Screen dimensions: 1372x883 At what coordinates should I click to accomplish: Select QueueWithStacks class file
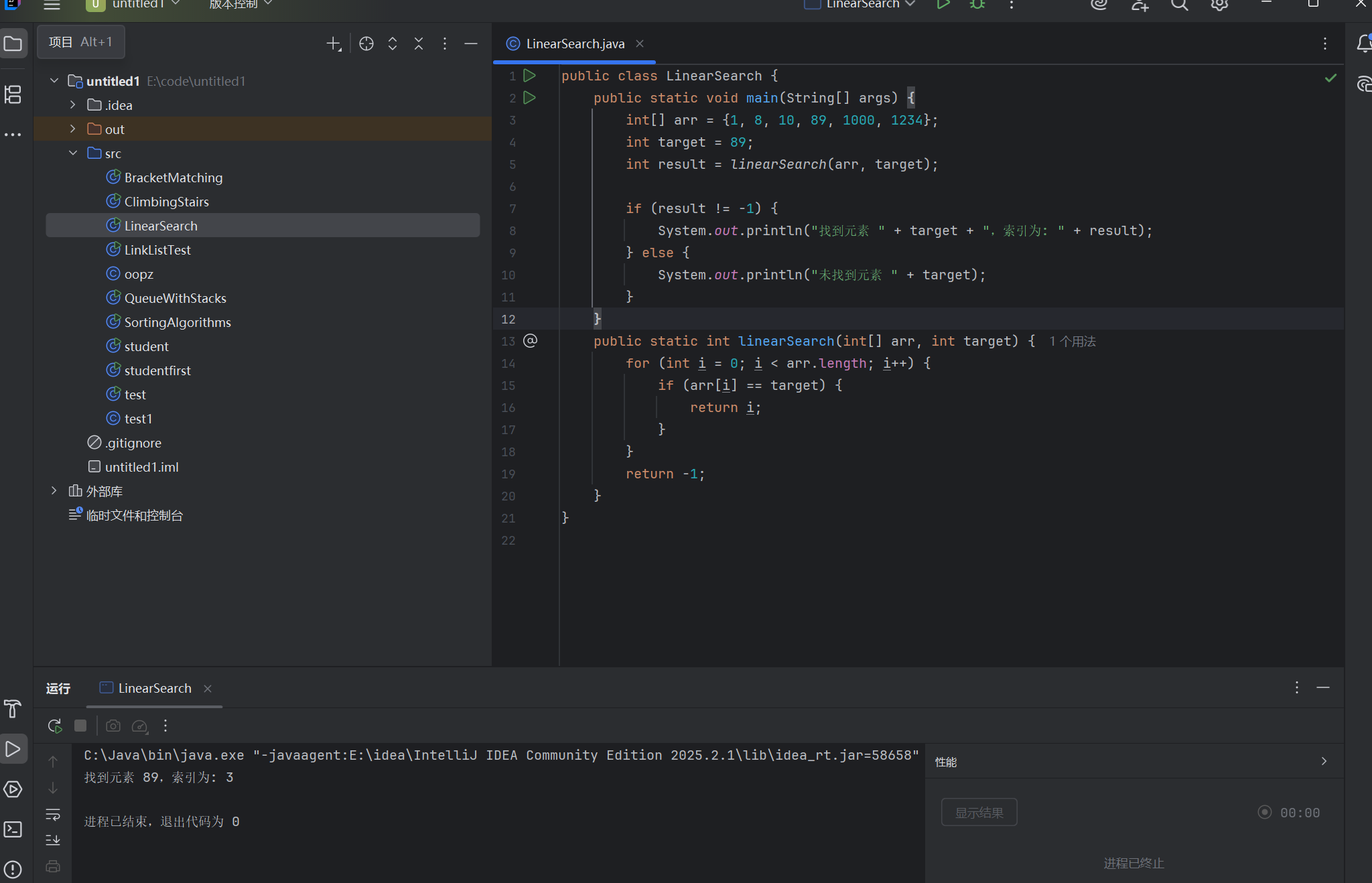[176, 298]
